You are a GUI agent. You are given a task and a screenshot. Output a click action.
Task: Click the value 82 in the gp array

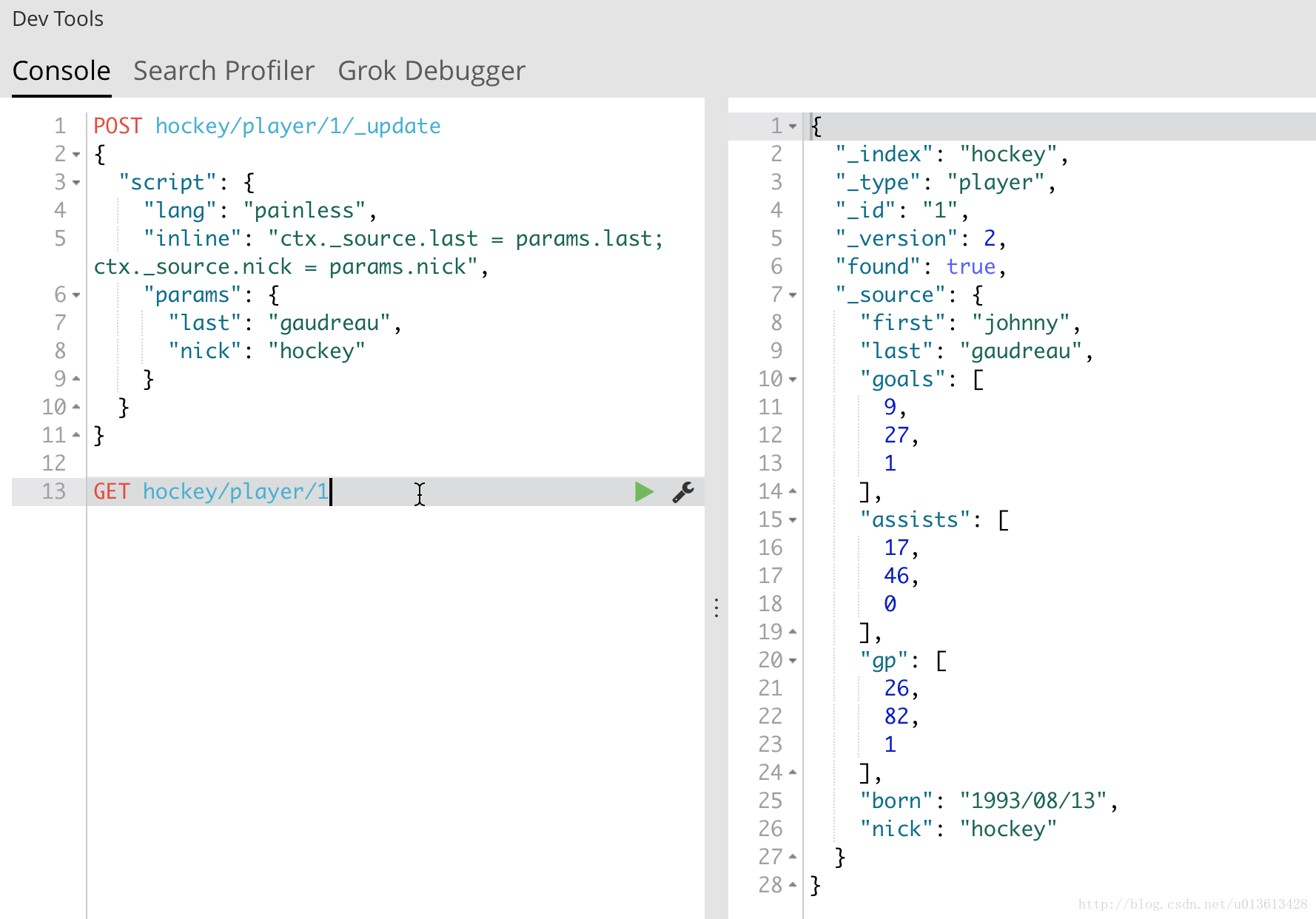point(896,717)
